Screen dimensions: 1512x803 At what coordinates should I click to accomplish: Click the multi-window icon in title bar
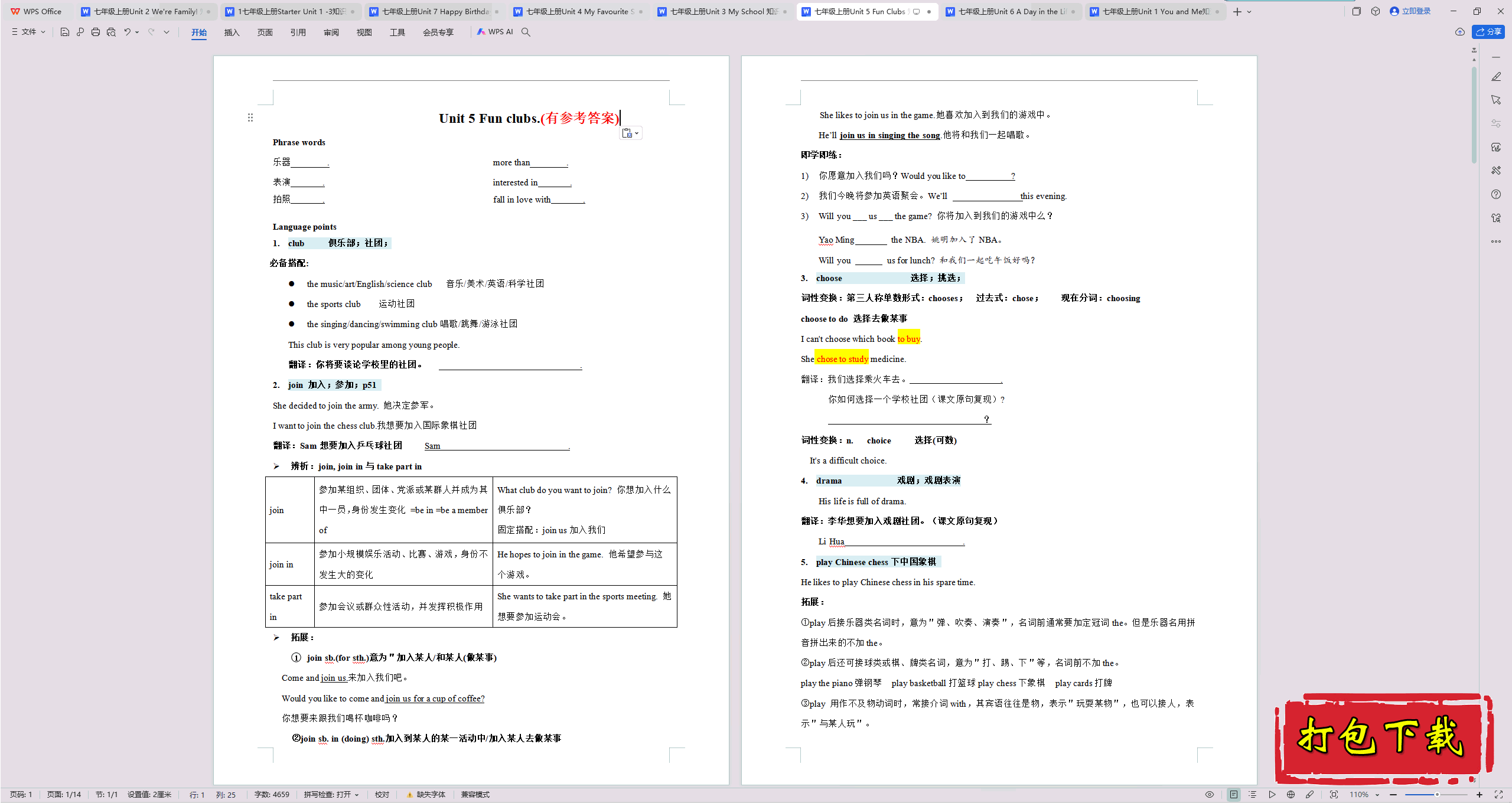tap(1357, 11)
